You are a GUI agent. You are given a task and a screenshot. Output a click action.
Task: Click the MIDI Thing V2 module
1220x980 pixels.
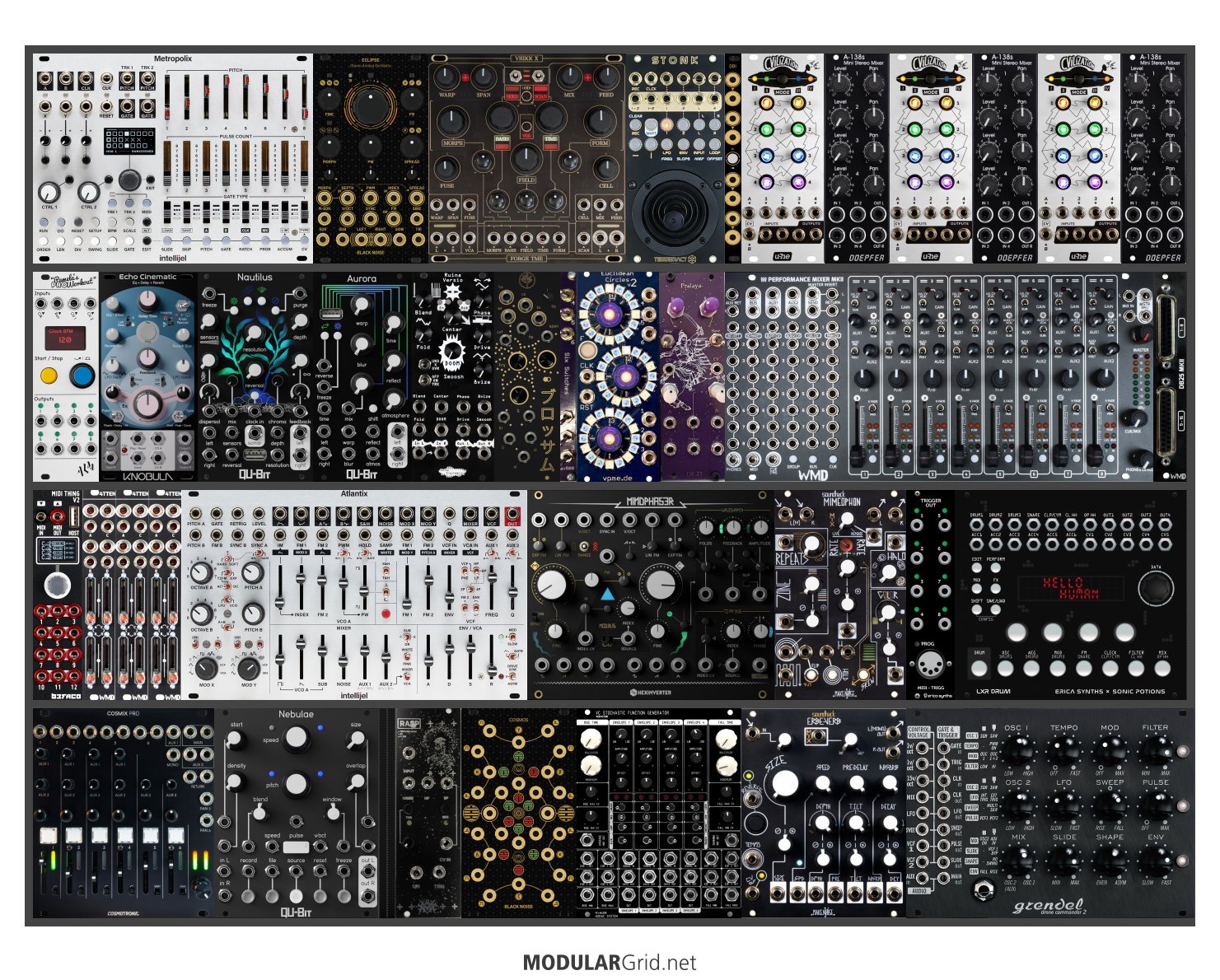click(58, 595)
